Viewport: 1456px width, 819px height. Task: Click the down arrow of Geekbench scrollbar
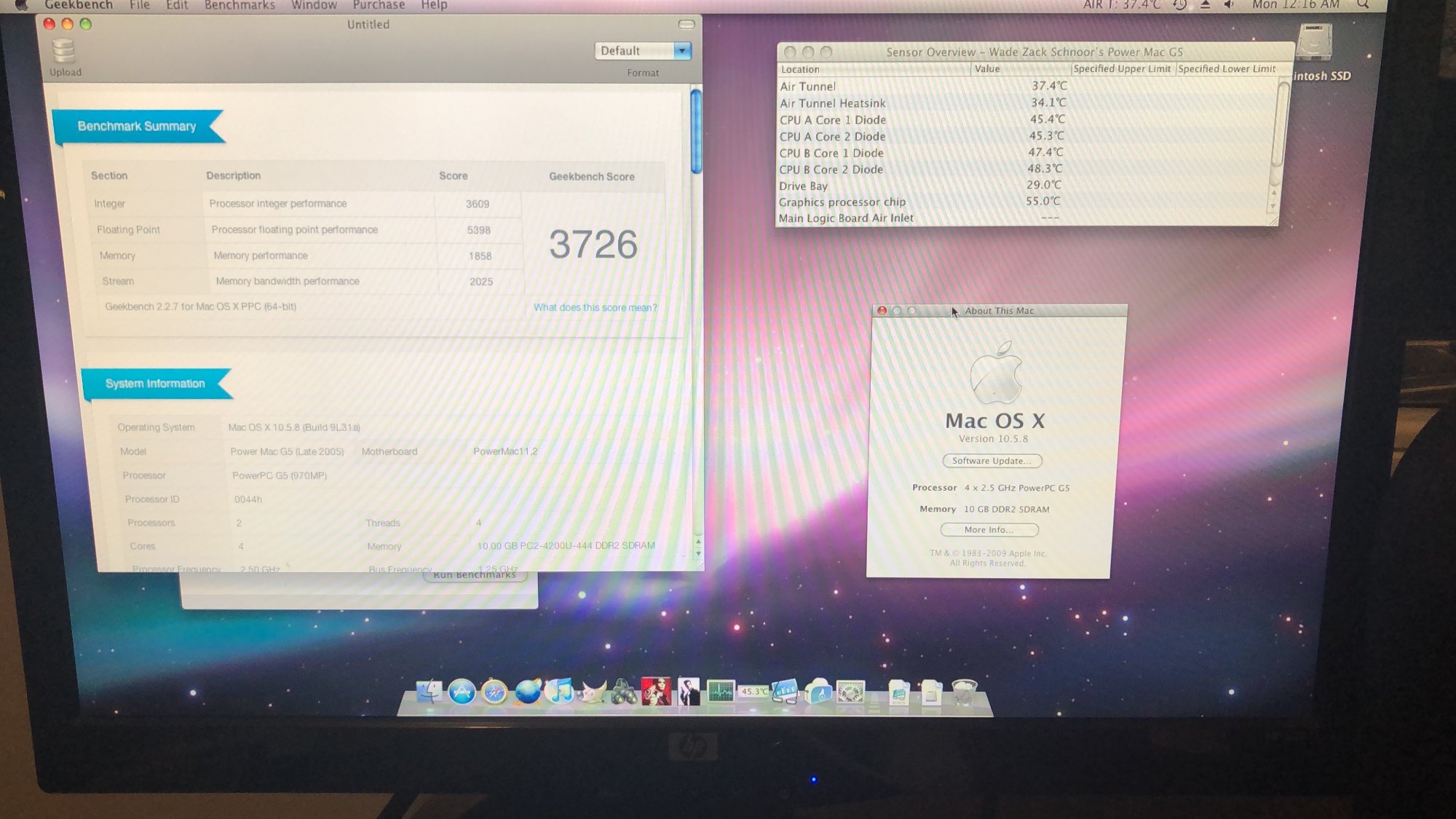(697, 554)
